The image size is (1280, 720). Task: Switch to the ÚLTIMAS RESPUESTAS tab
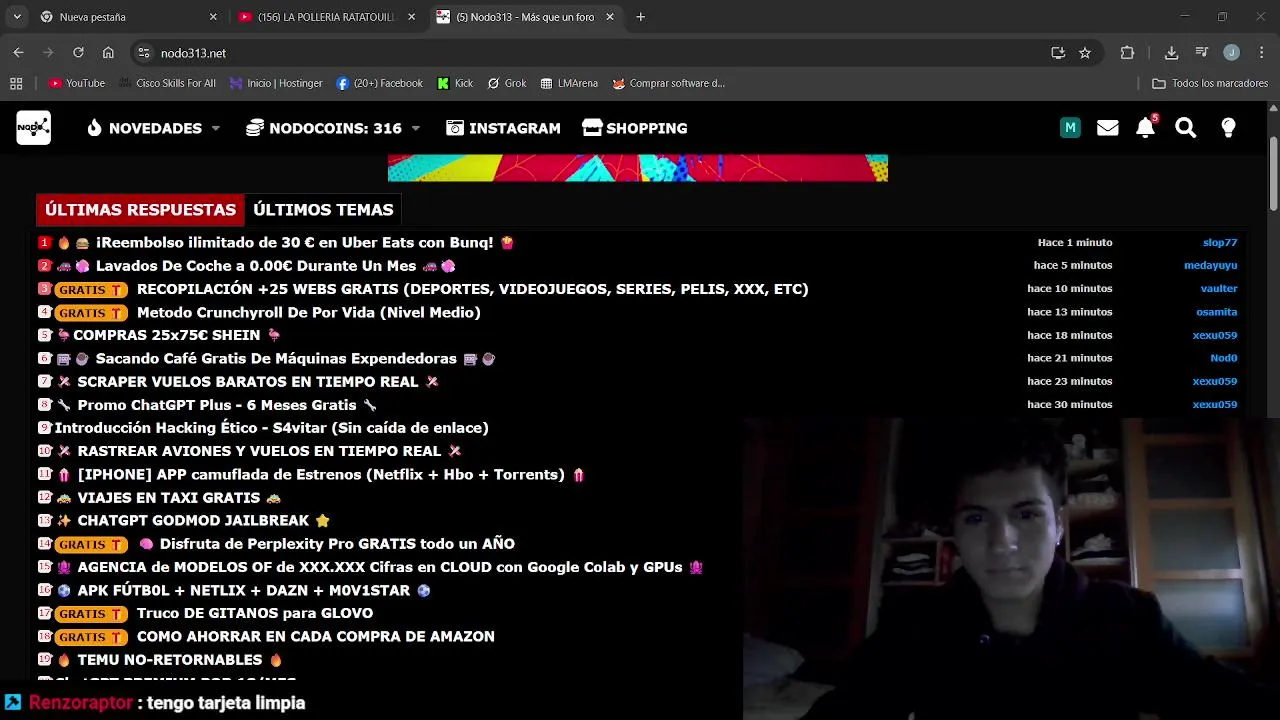click(140, 210)
